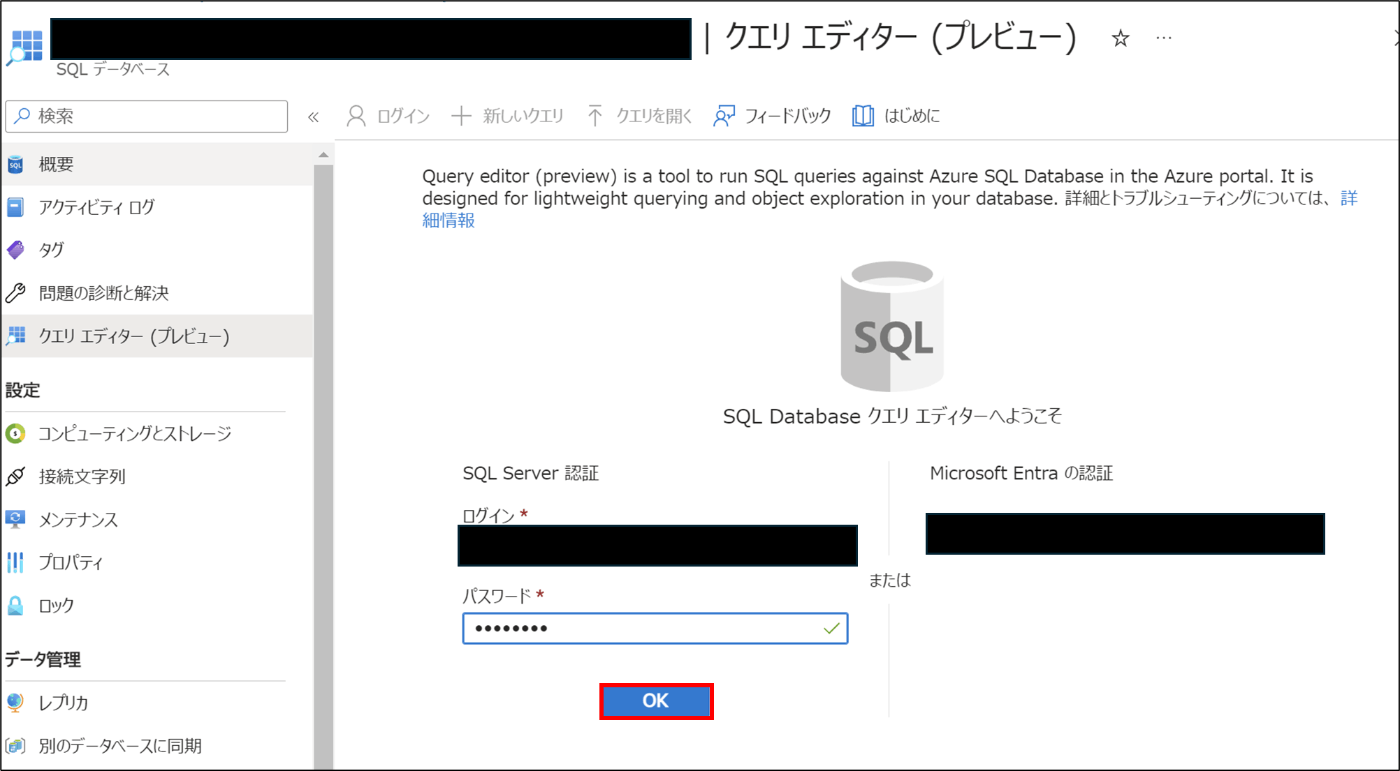
Task: Open はじめに from the toolbar
Action: pos(896,116)
